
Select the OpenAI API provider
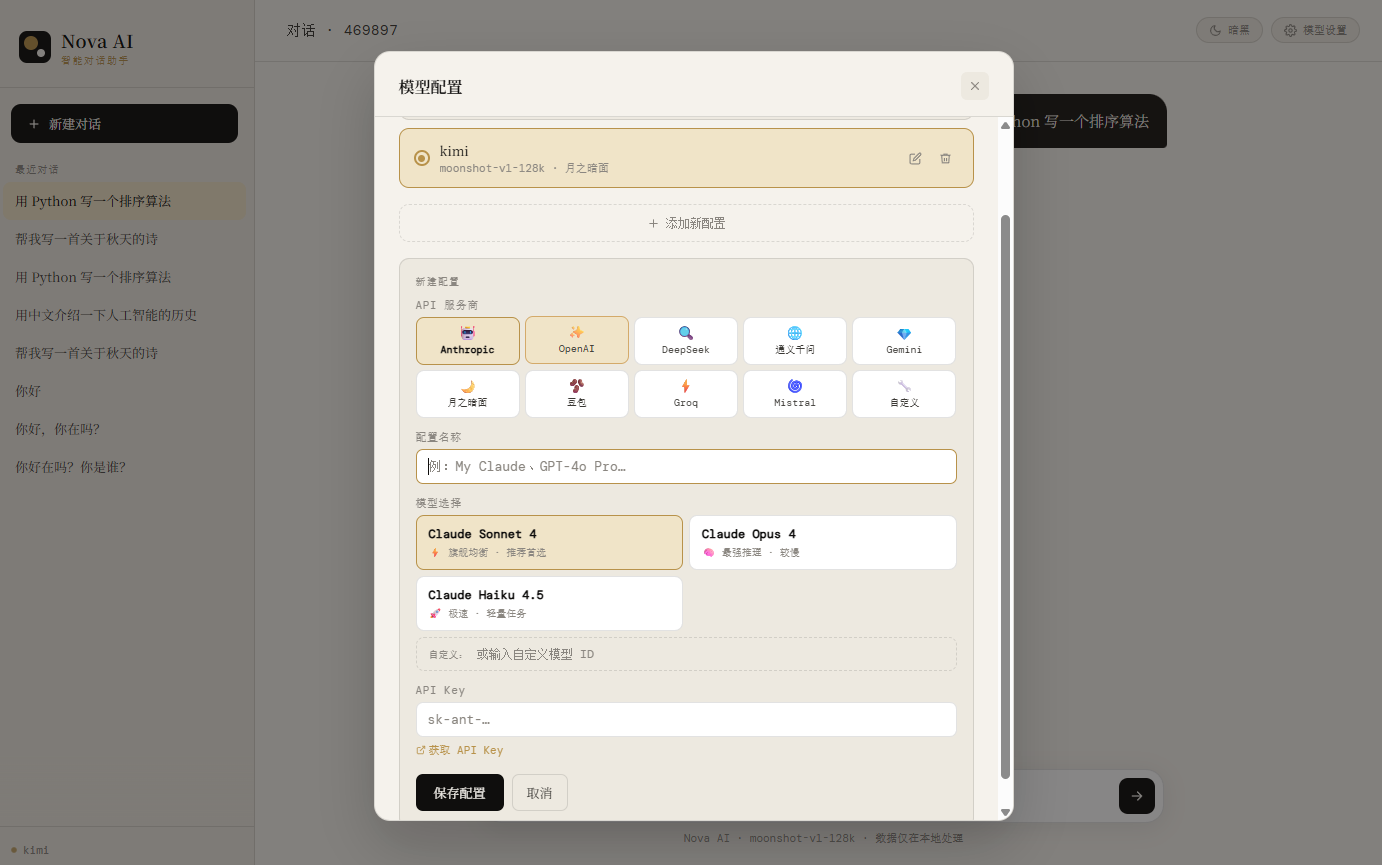pyautogui.click(x=576, y=340)
